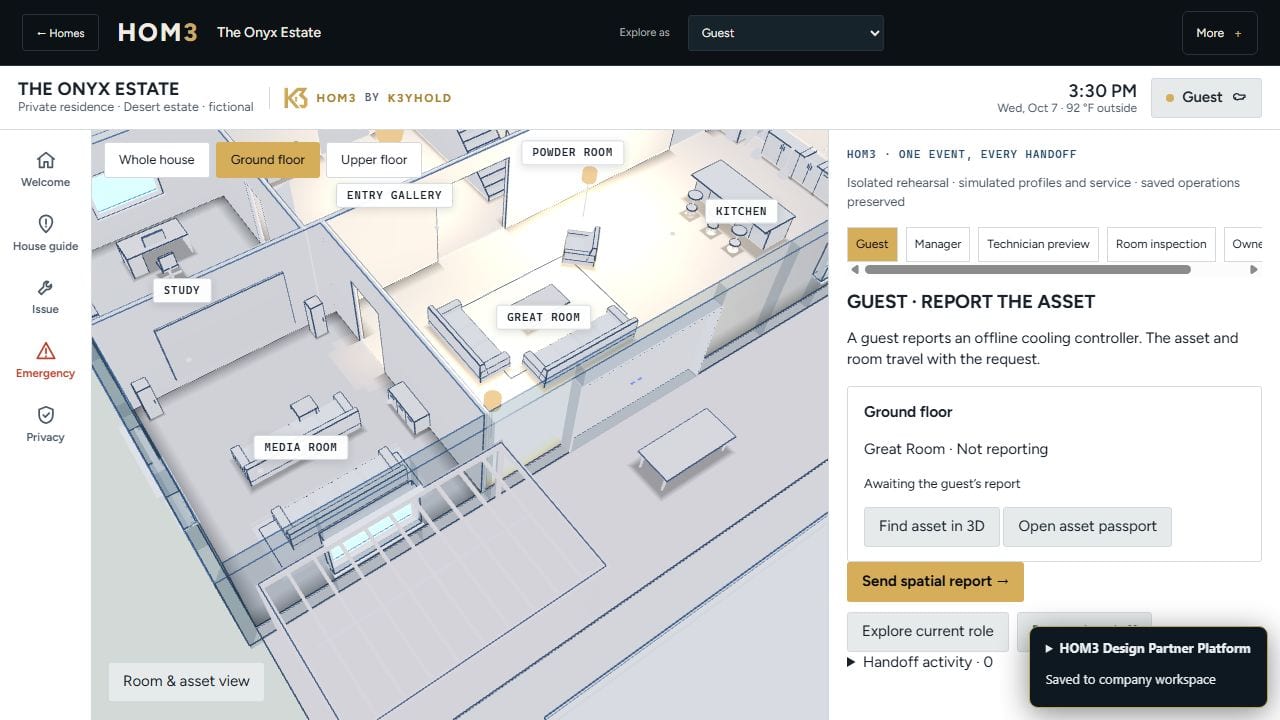Send spatial report
The image size is (1280, 720).
coord(935,582)
